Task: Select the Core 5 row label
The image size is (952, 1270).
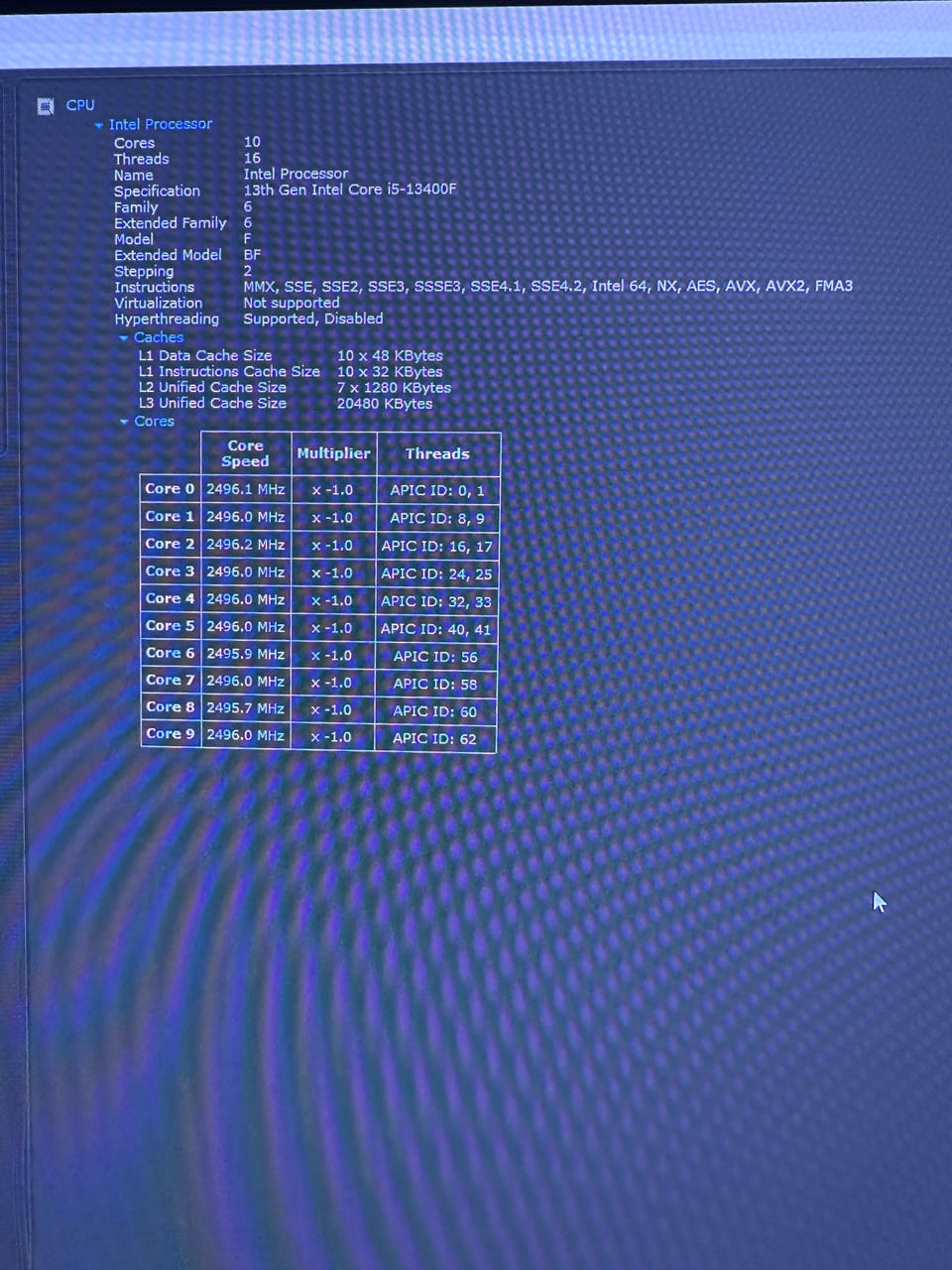Action: (171, 626)
